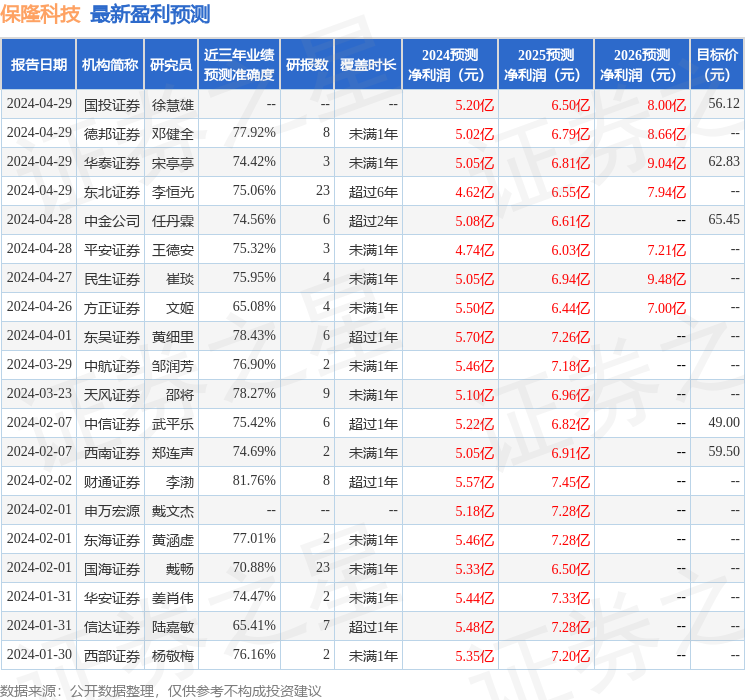Click the 机构简称 column header

pyautogui.click(x=110, y=64)
